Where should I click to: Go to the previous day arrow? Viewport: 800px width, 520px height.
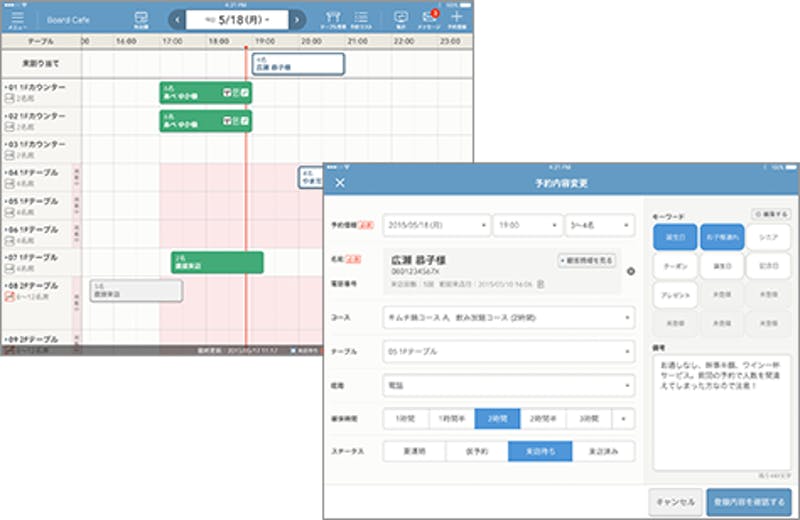click(x=175, y=20)
